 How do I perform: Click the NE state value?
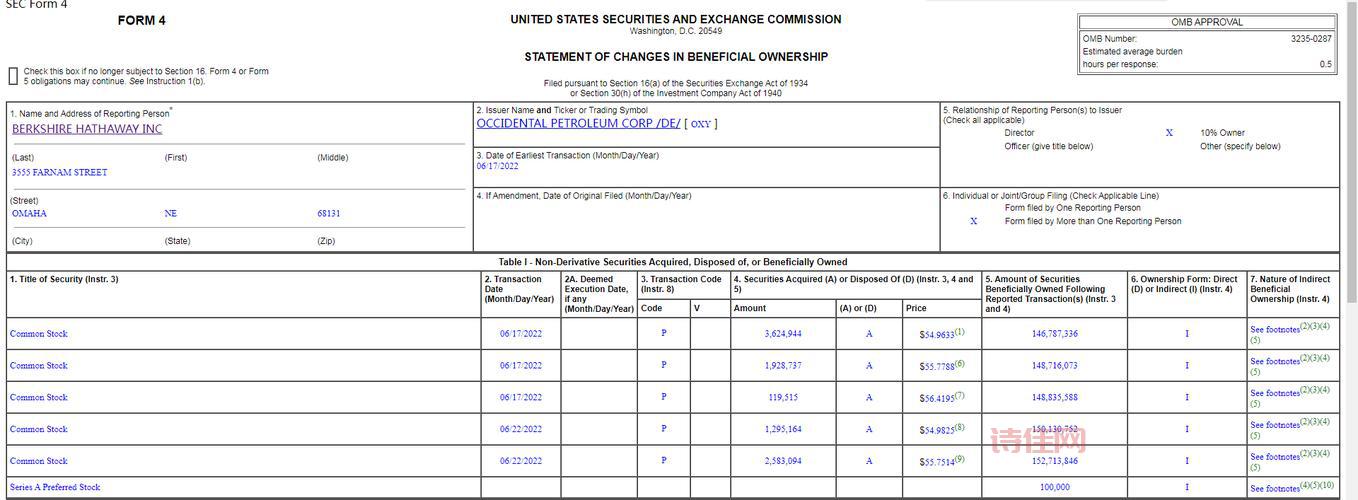(170, 214)
